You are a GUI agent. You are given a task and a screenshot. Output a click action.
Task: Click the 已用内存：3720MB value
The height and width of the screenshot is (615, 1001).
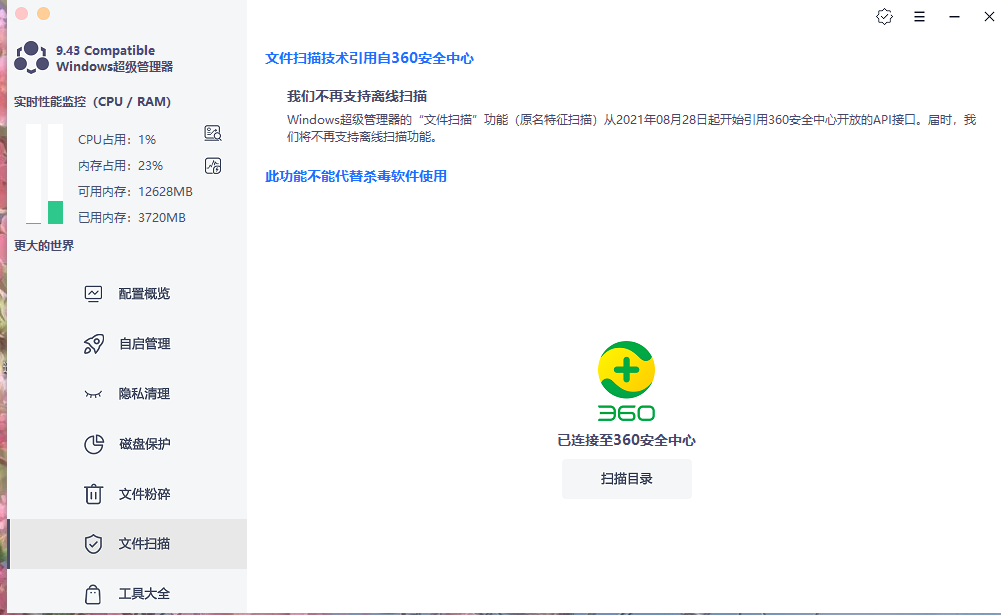[132, 218]
